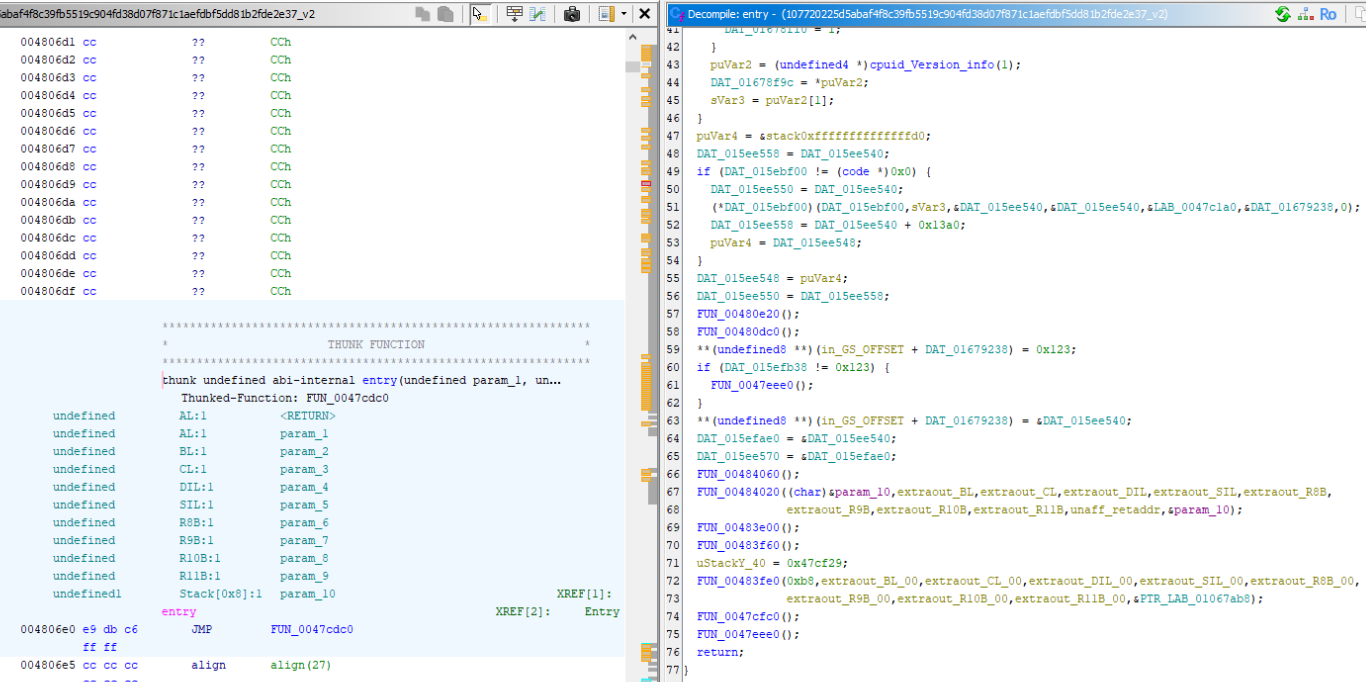Open the Diff View icon in Listing
1366x682 pixels.
click(538, 14)
